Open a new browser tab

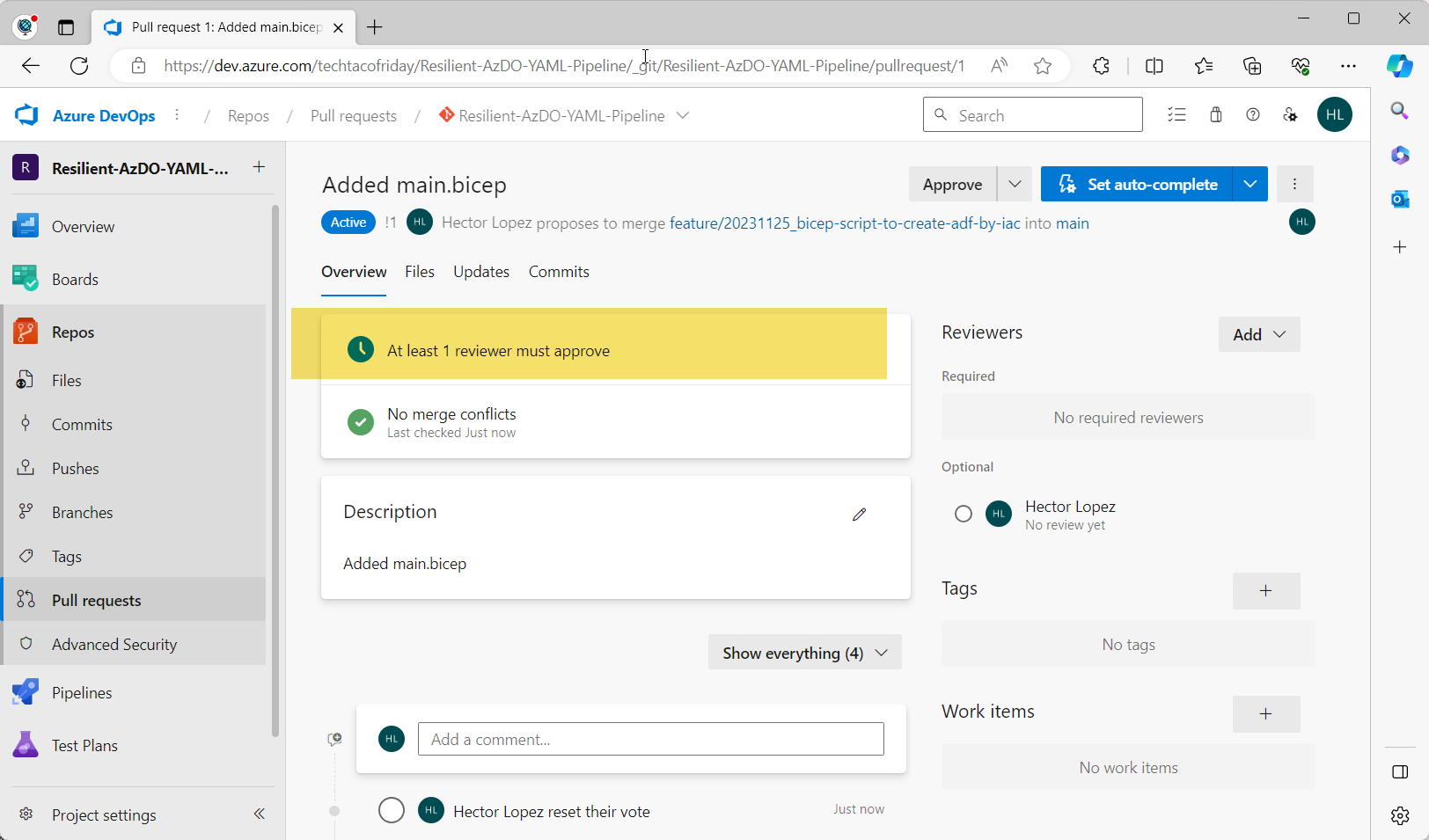(x=375, y=27)
